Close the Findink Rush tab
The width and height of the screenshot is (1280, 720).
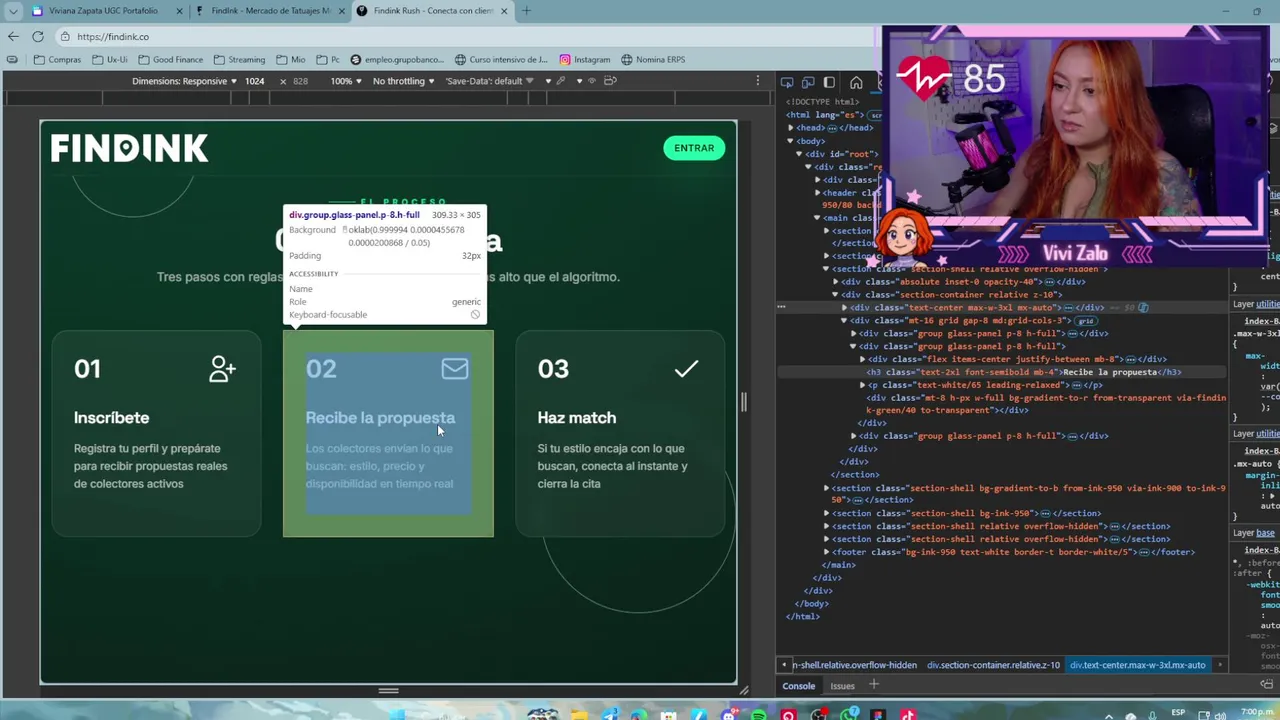[x=504, y=11]
